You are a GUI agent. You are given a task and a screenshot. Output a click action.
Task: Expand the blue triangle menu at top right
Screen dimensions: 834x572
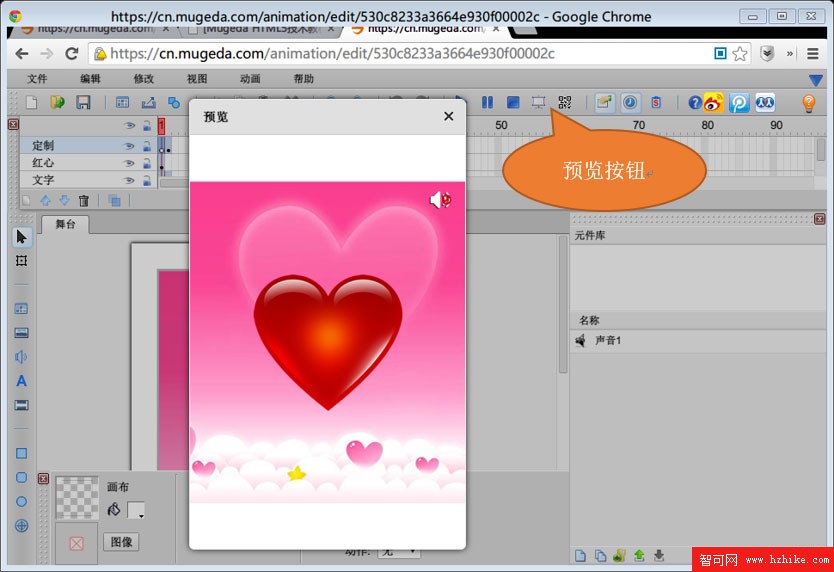point(815,79)
